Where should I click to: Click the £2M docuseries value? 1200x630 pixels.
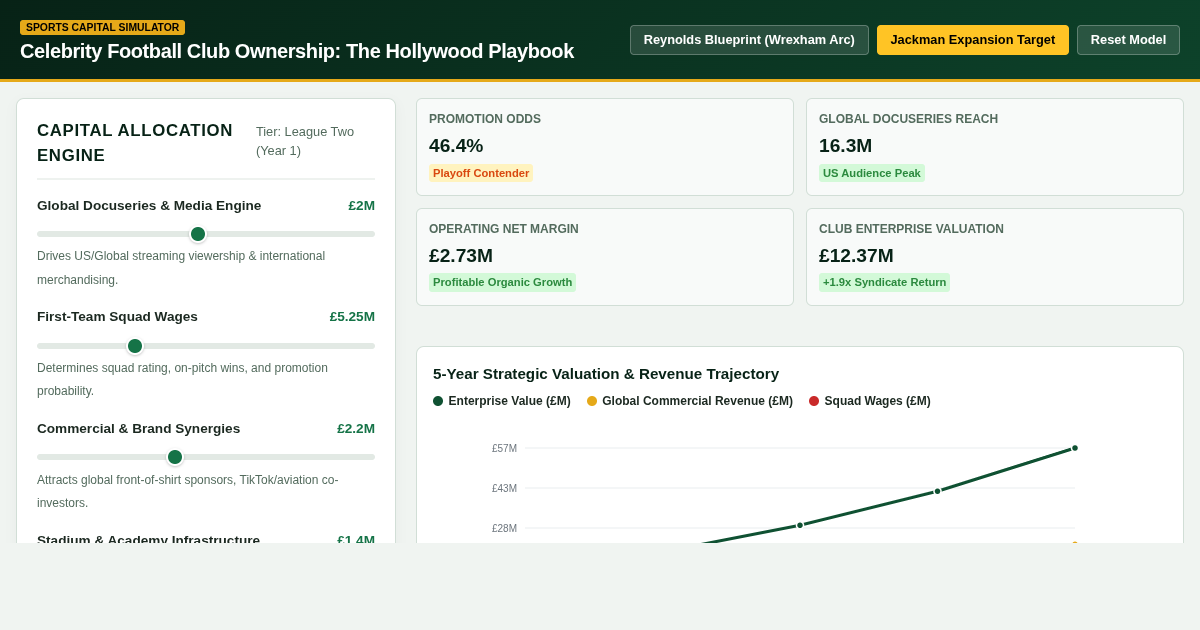362,206
